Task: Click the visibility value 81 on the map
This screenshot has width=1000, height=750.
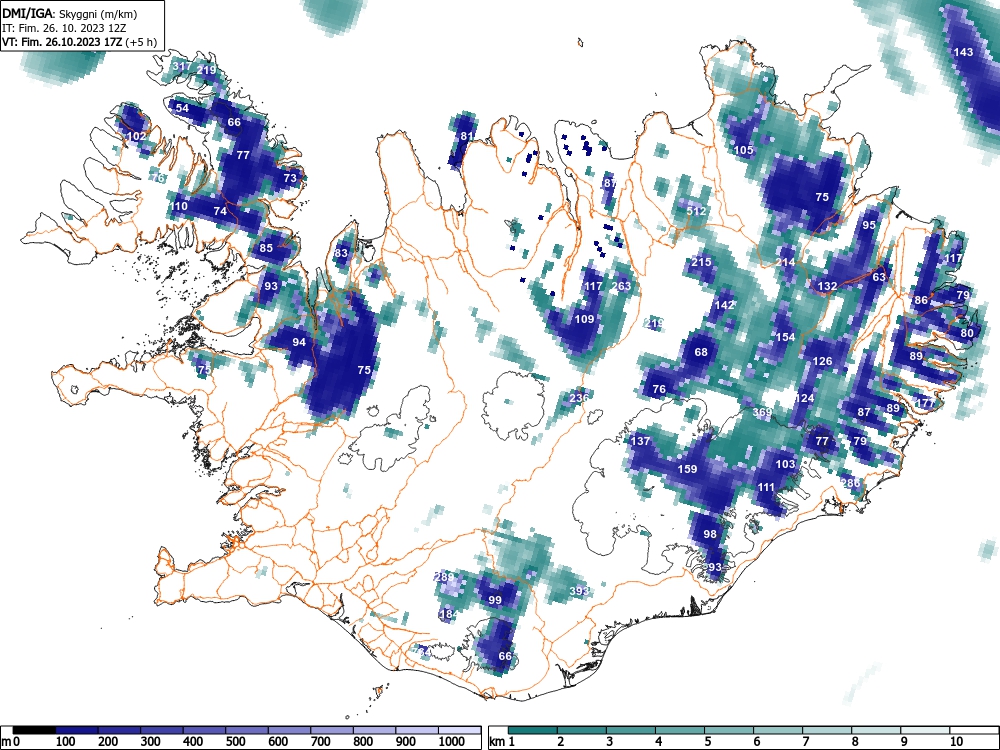Action: tap(467, 136)
